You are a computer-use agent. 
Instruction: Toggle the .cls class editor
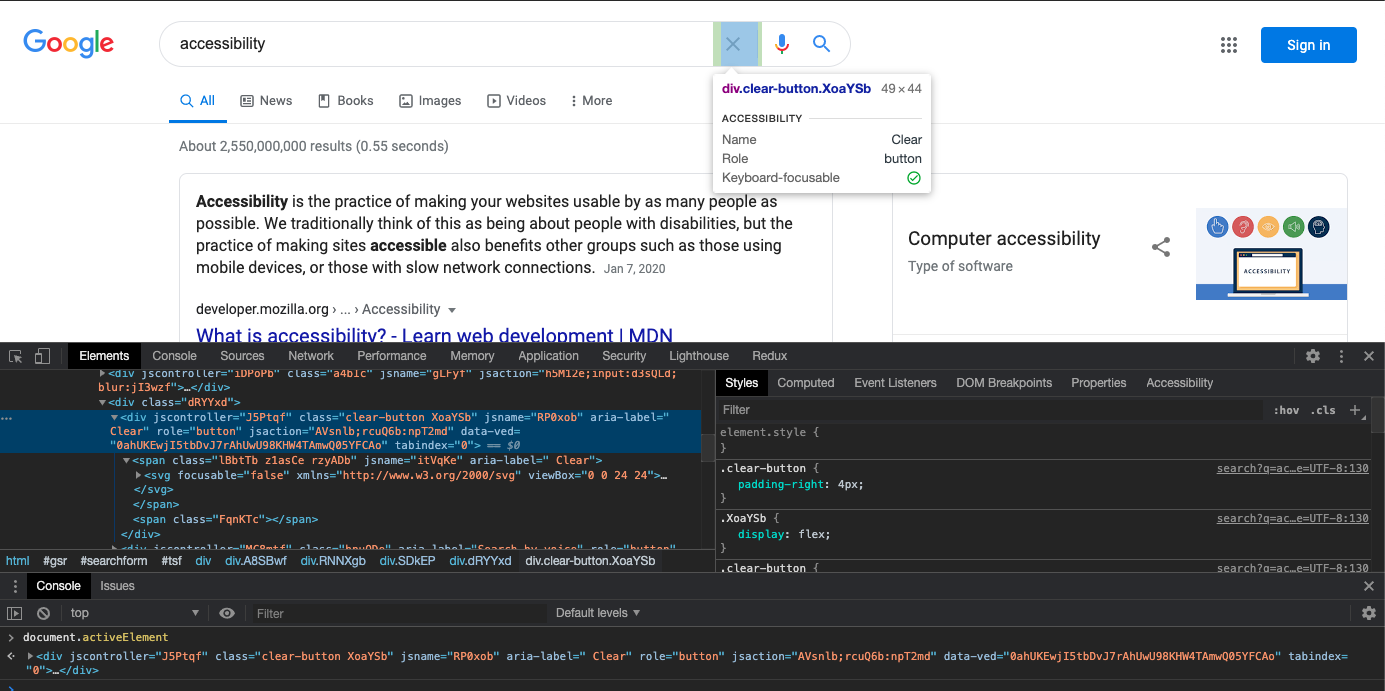pyautogui.click(x=1325, y=410)
